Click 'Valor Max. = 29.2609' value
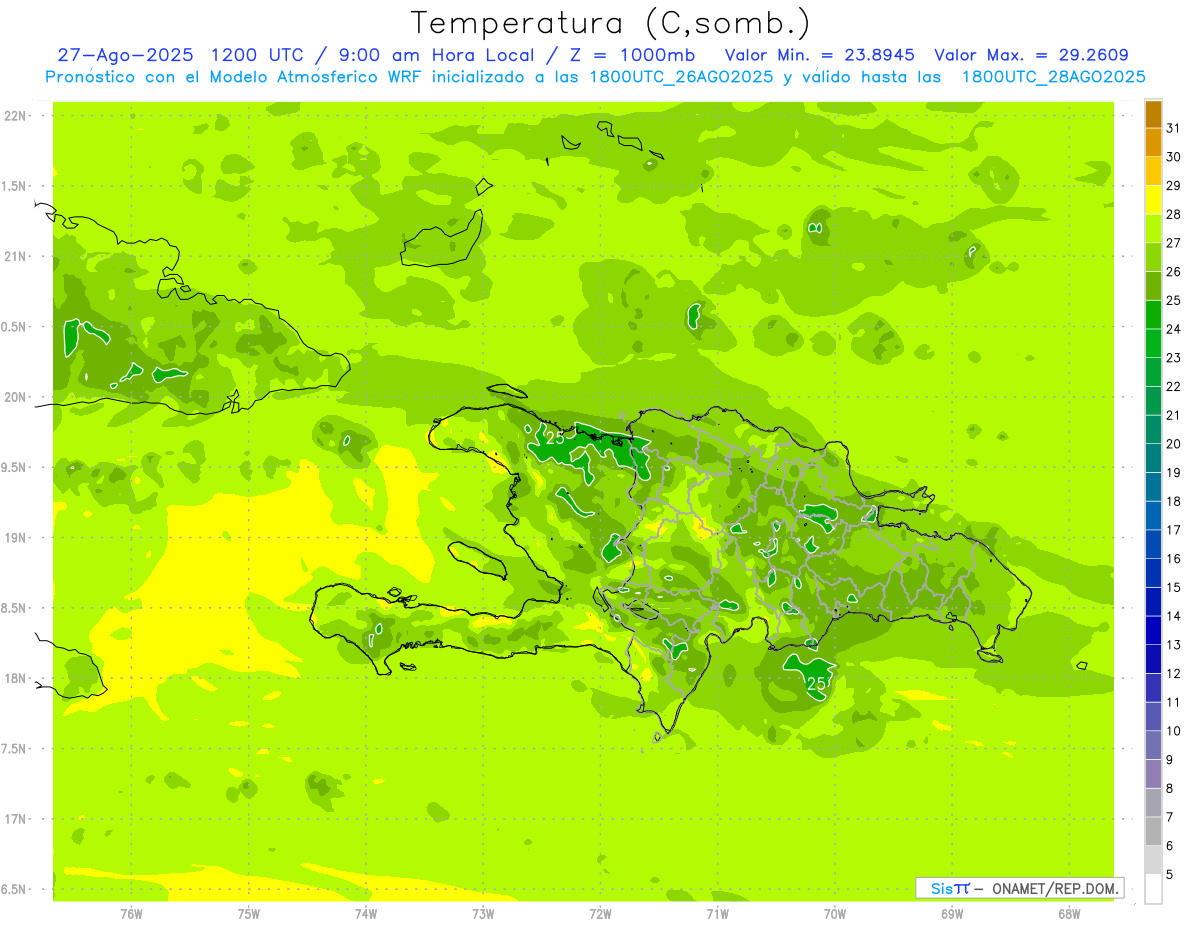 coord(1031,55)
